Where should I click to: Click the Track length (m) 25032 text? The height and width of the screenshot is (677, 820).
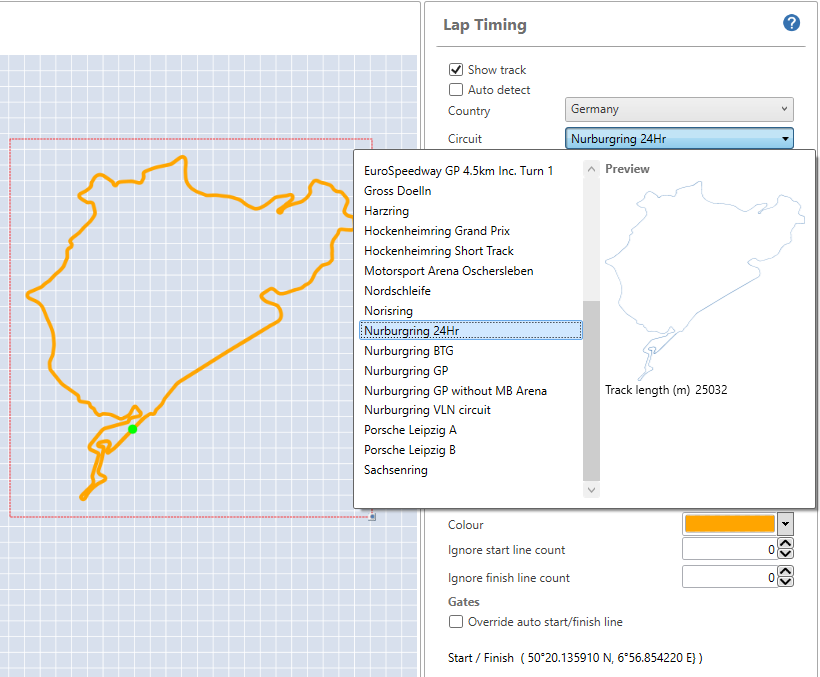tap(666, 390)
